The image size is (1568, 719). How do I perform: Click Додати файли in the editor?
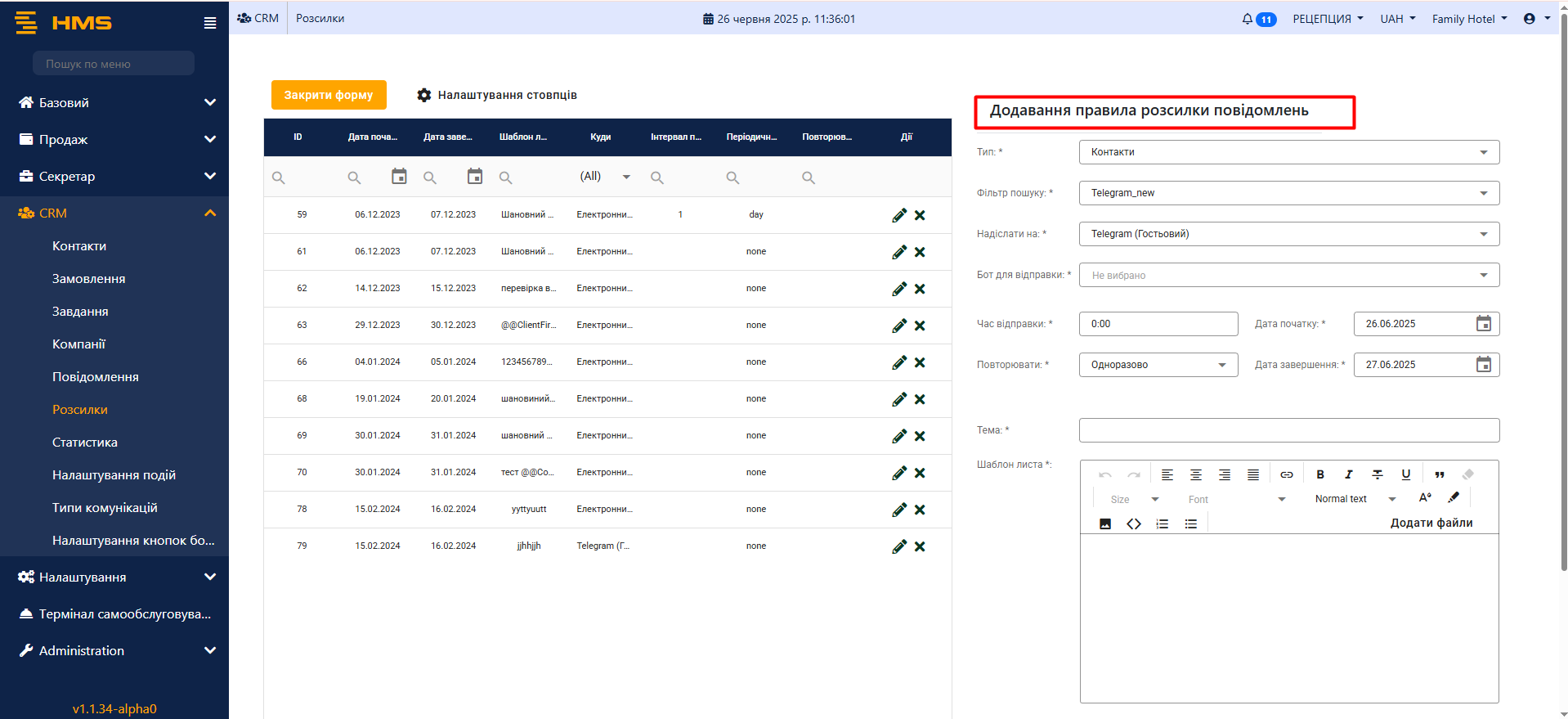point(1431,523)
